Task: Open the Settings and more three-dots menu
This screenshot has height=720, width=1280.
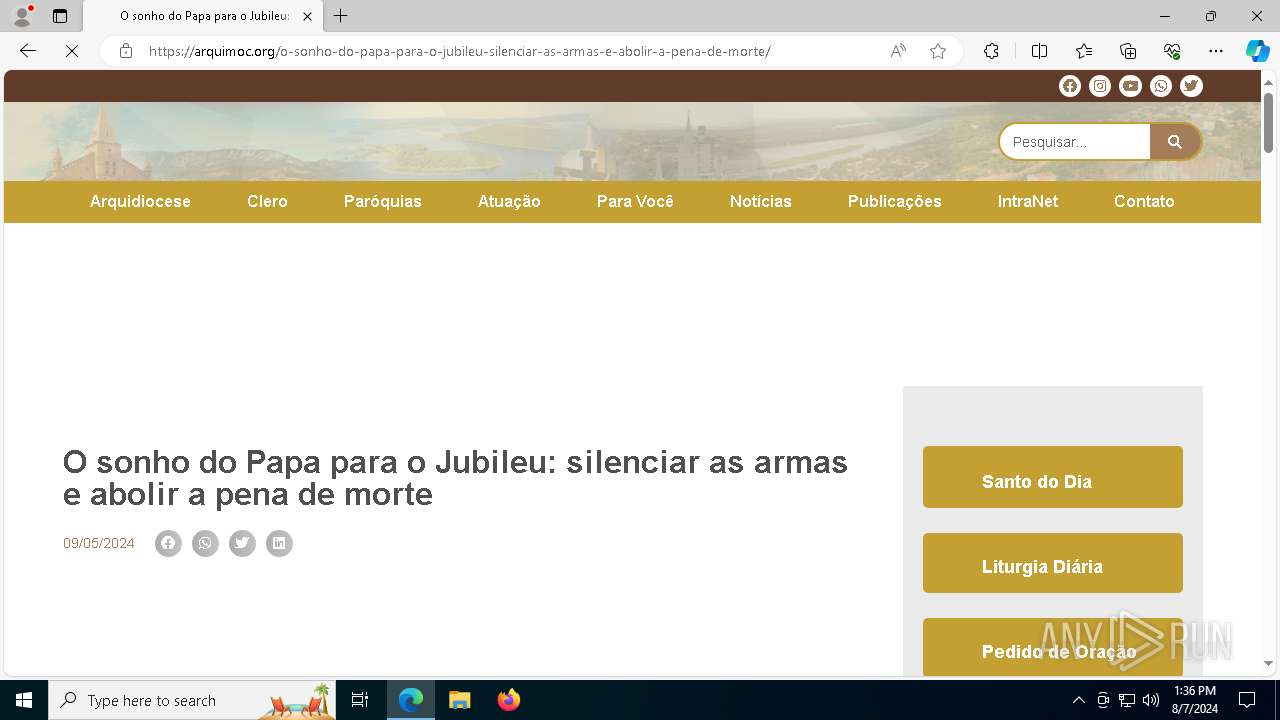Action: pos(1216,51)
